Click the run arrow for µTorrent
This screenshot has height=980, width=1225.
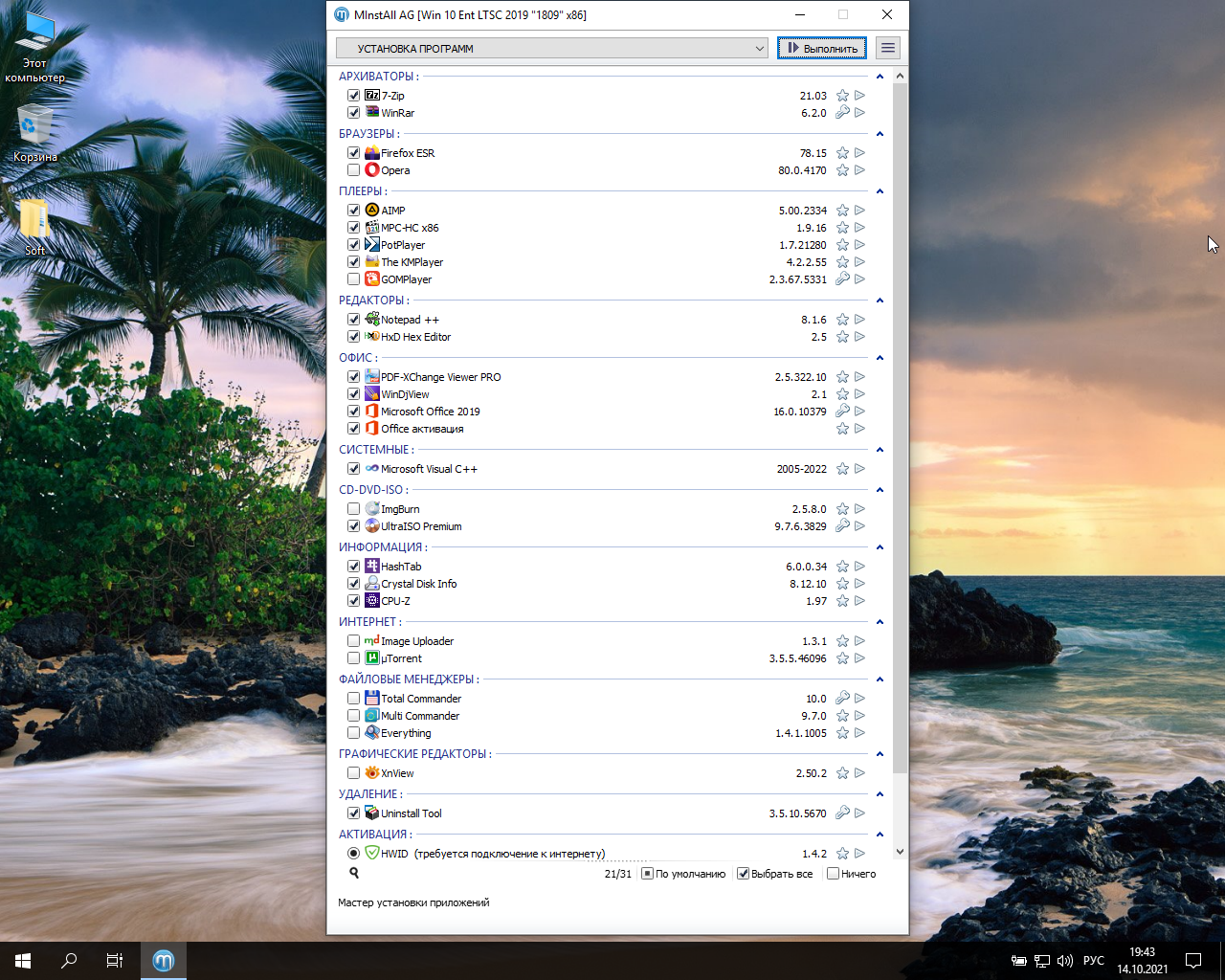pos(859,658)
